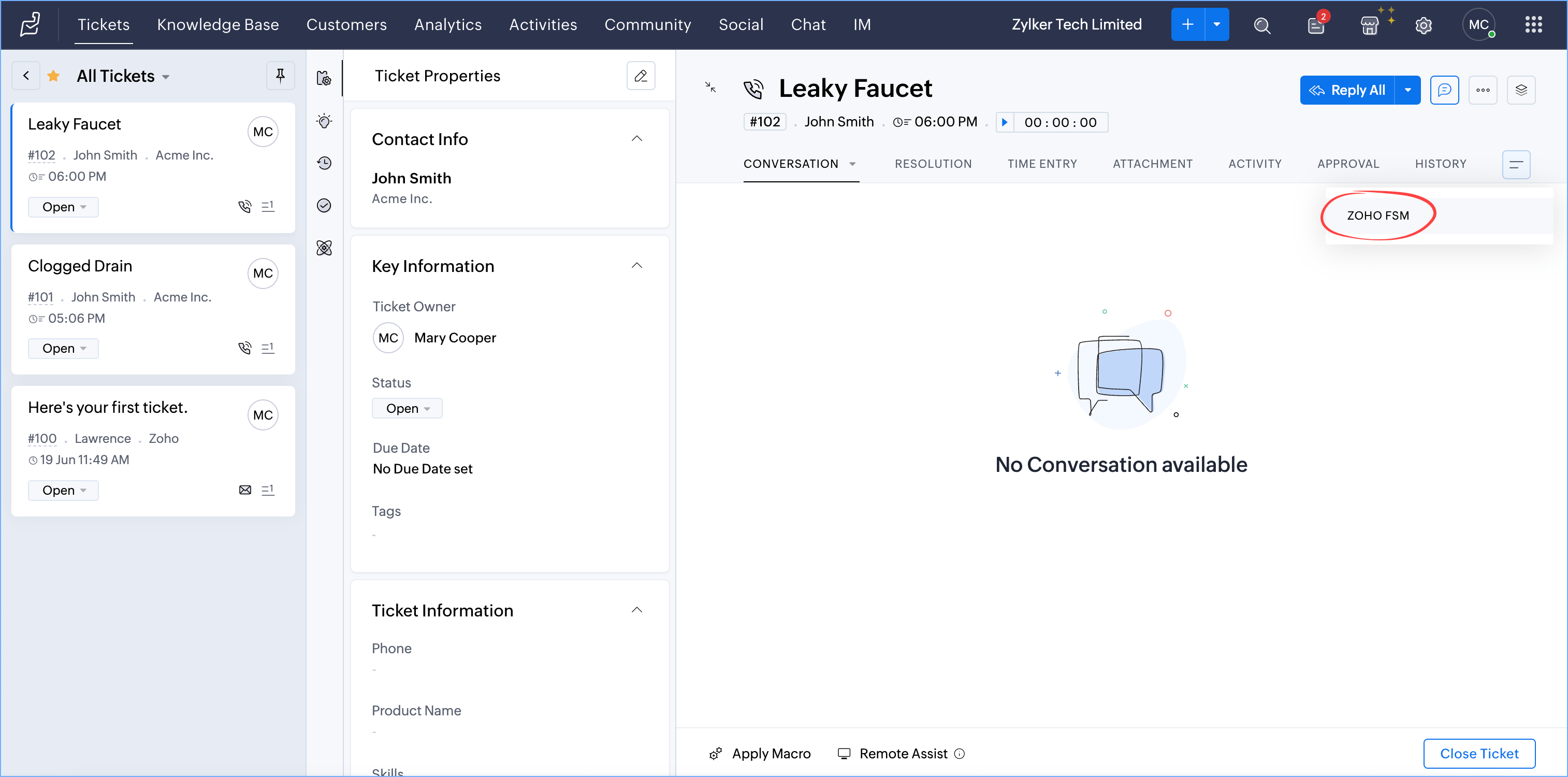
Task: Toggle the favorite star for All Tickets
Action: coord(53,76)
